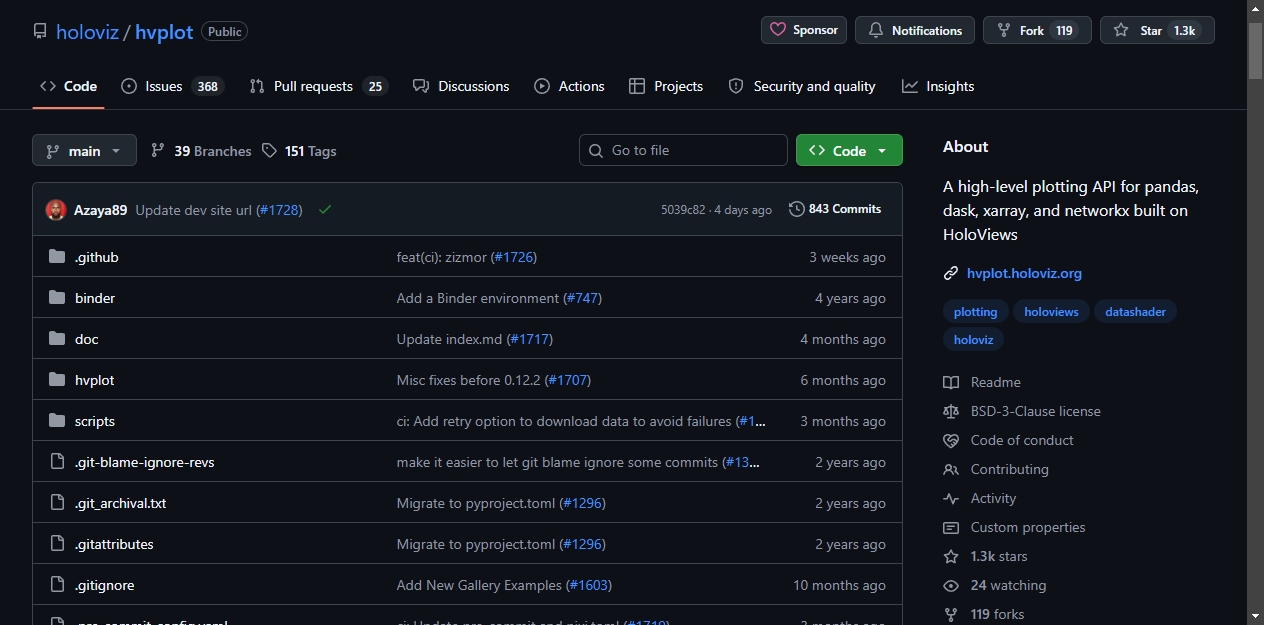This screenshot has height=625, width=1264.
Task: Click the Sponsor heart button
Action: pyautogui.click(x=804, y=30)
